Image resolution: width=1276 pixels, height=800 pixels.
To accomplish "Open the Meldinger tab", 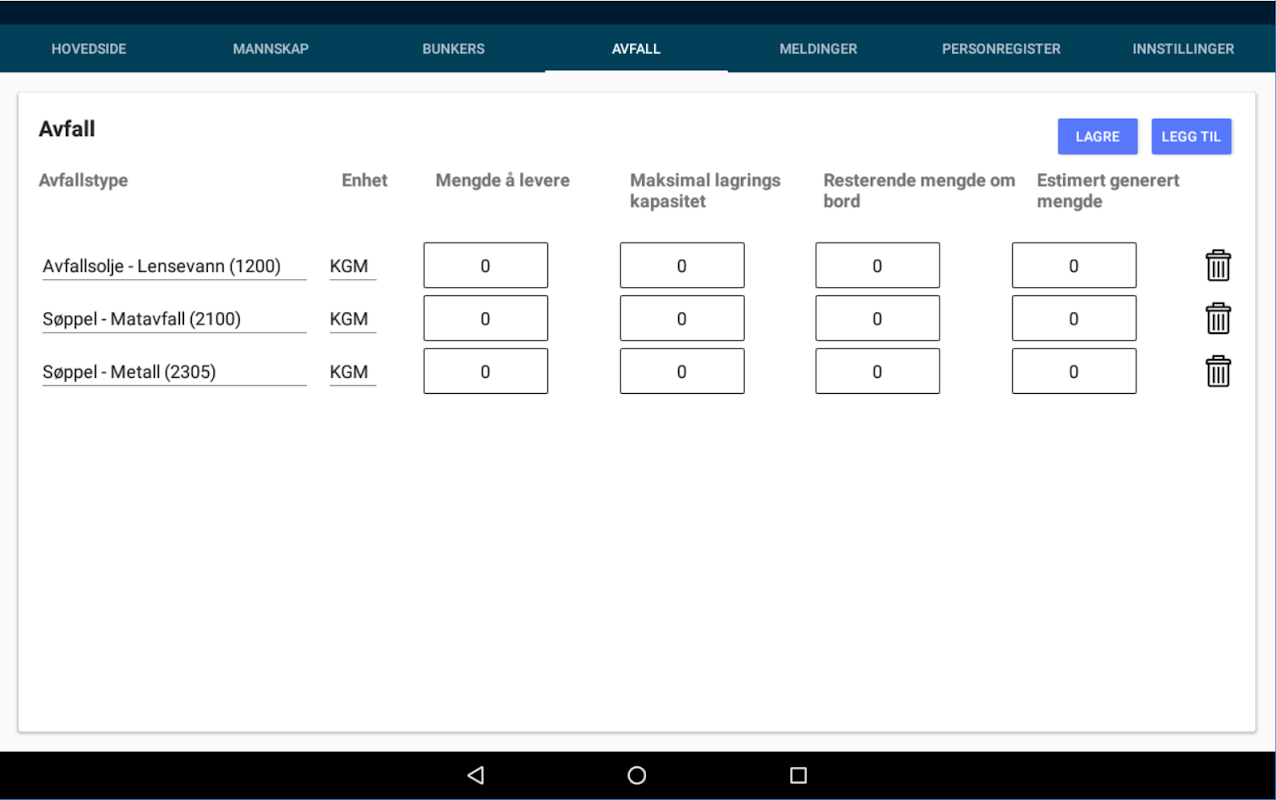I will pyautogui.click(x=818, y=49).
